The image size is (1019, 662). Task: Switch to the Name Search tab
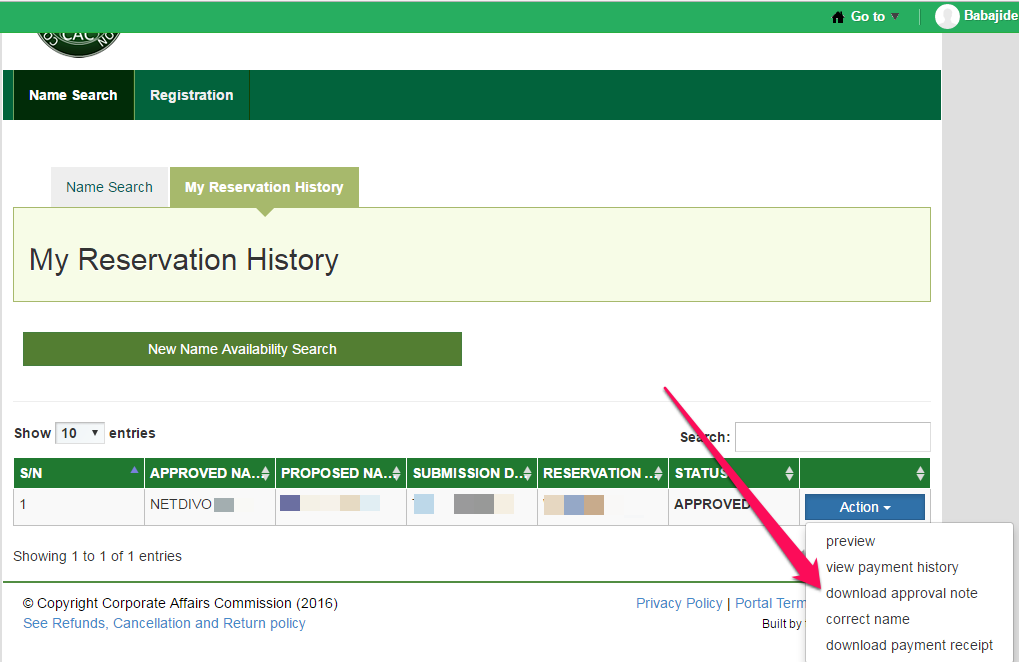point(109,187)
